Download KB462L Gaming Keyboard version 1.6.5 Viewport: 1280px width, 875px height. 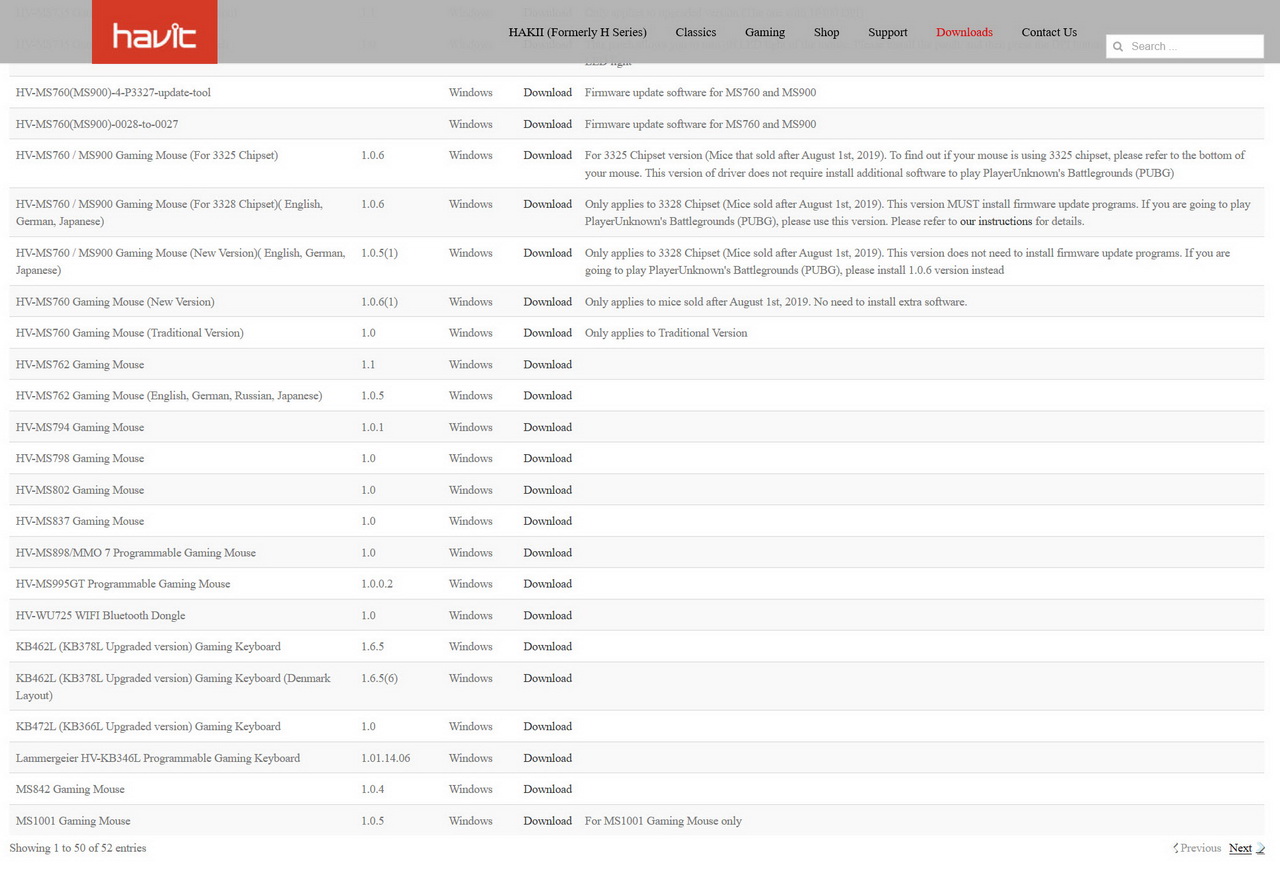[547, 647]
